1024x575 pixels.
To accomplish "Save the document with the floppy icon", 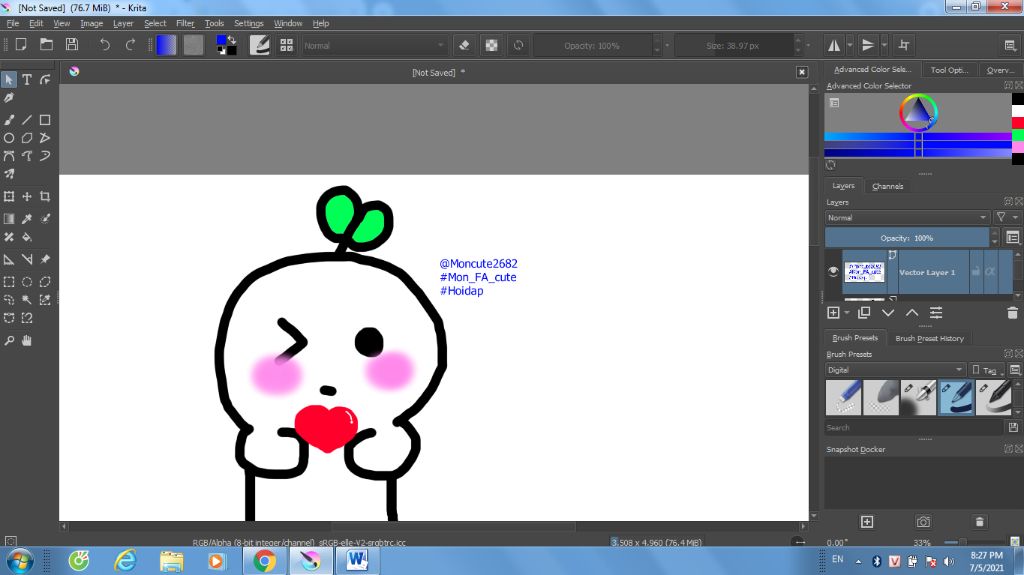I will coord(72,45).
